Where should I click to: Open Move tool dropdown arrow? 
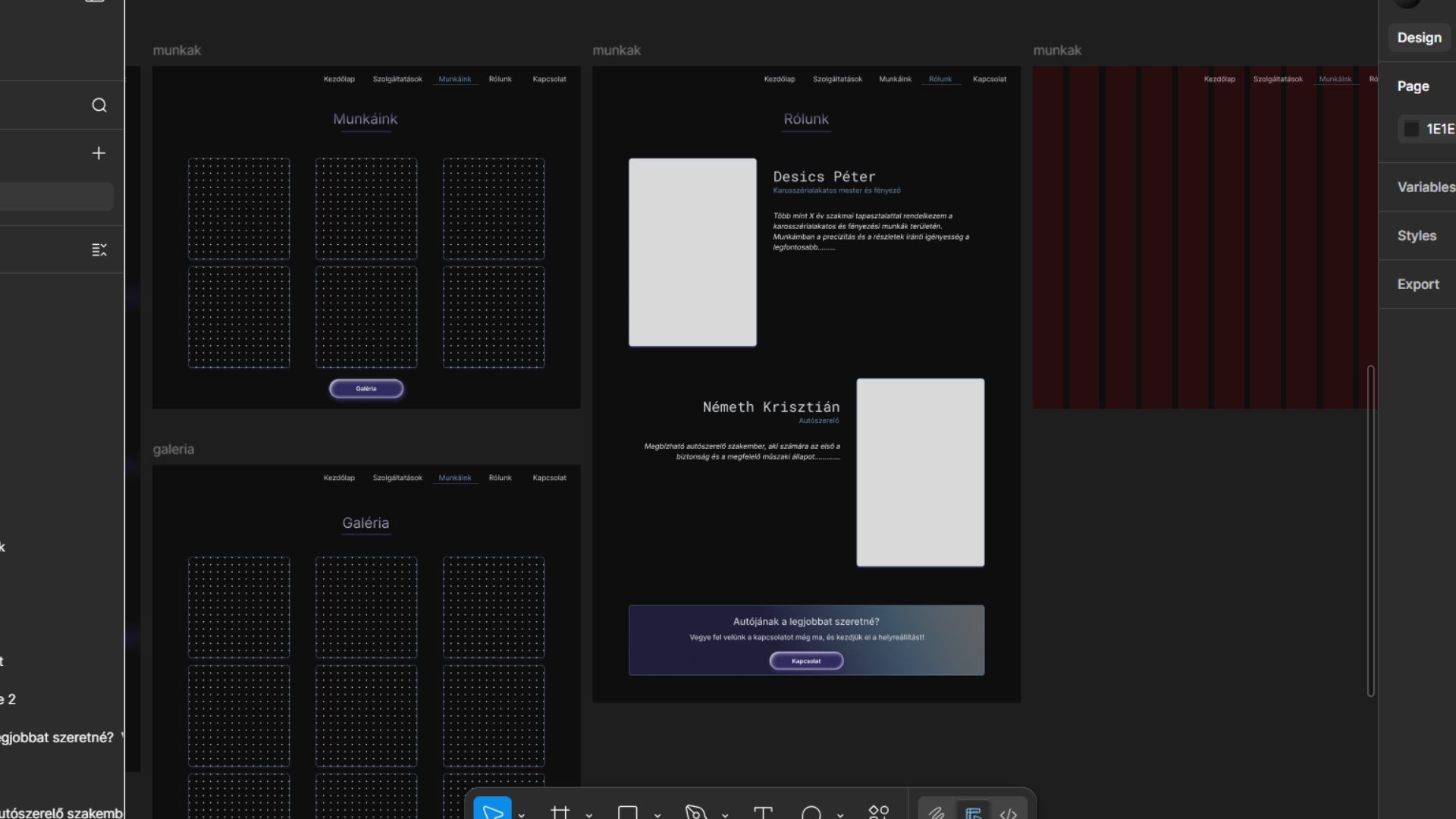[x=522, y=814]
